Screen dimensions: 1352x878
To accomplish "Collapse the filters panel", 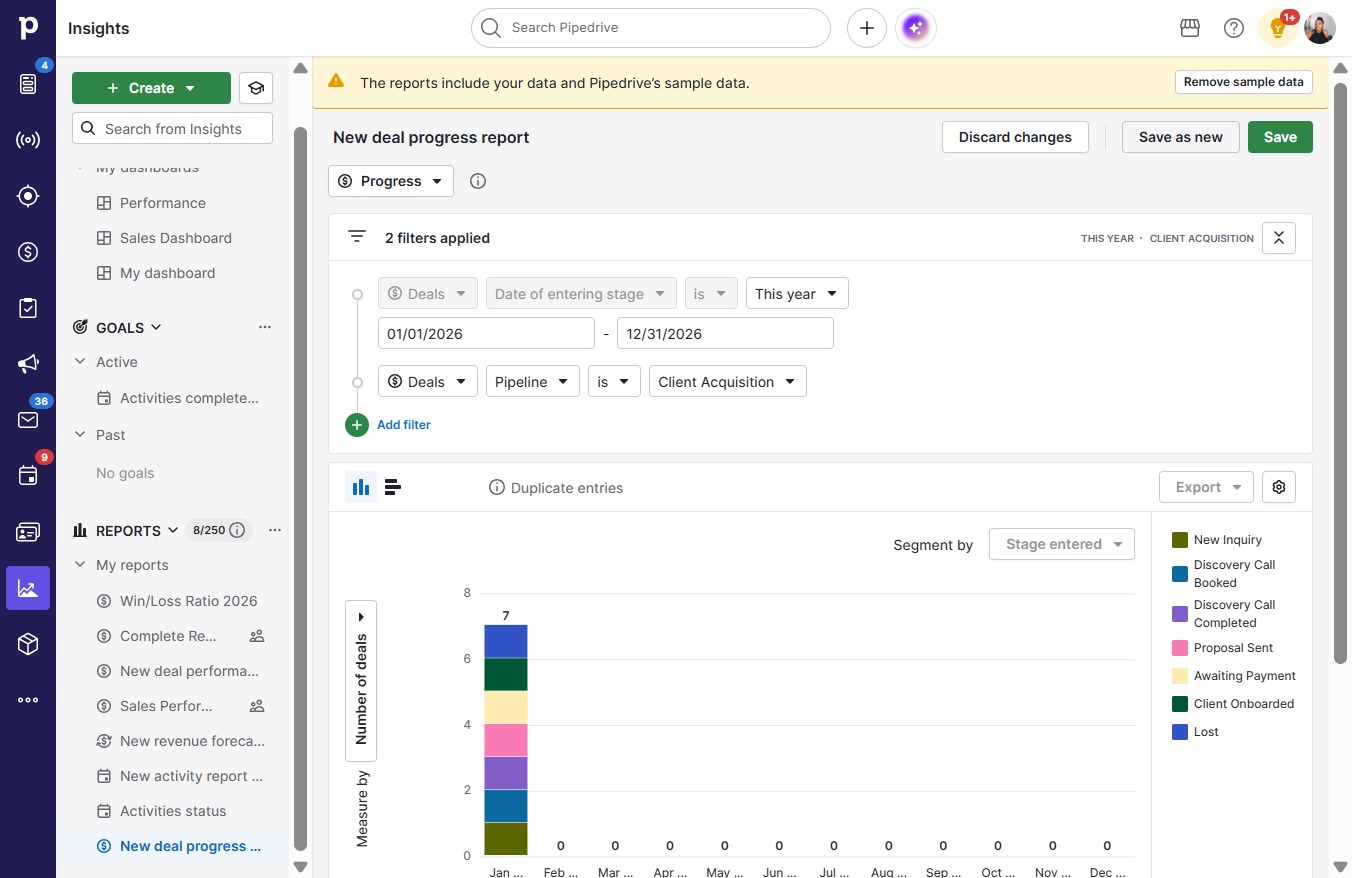I will click(1279, 238).
